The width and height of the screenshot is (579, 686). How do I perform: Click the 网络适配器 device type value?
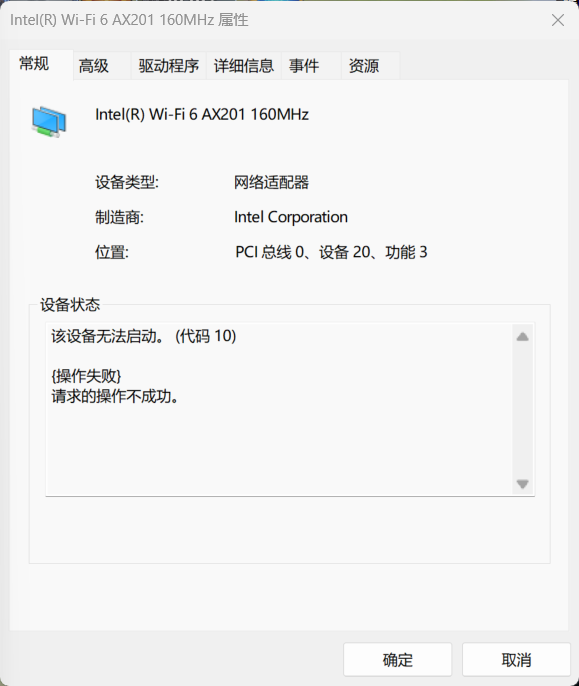271,182
